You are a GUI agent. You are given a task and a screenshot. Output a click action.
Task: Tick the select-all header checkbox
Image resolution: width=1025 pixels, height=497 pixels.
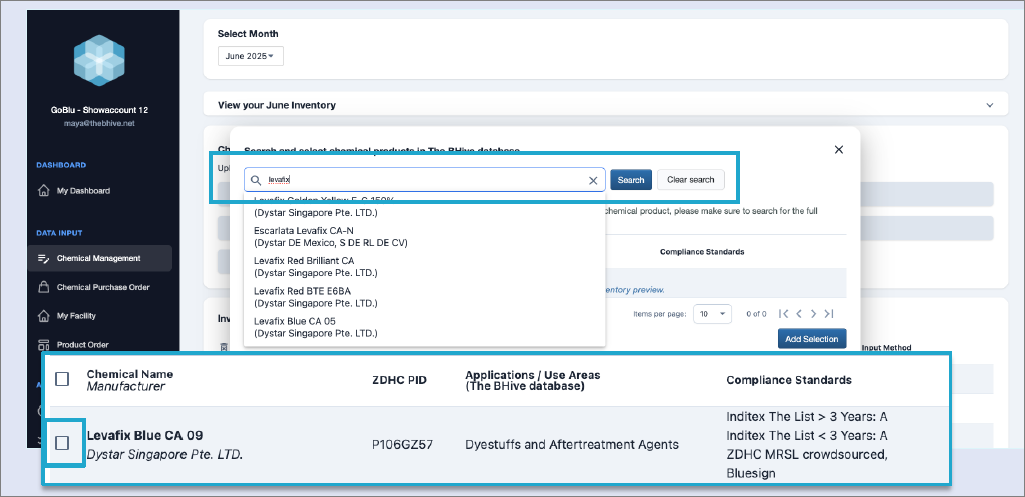coord(62,379)
